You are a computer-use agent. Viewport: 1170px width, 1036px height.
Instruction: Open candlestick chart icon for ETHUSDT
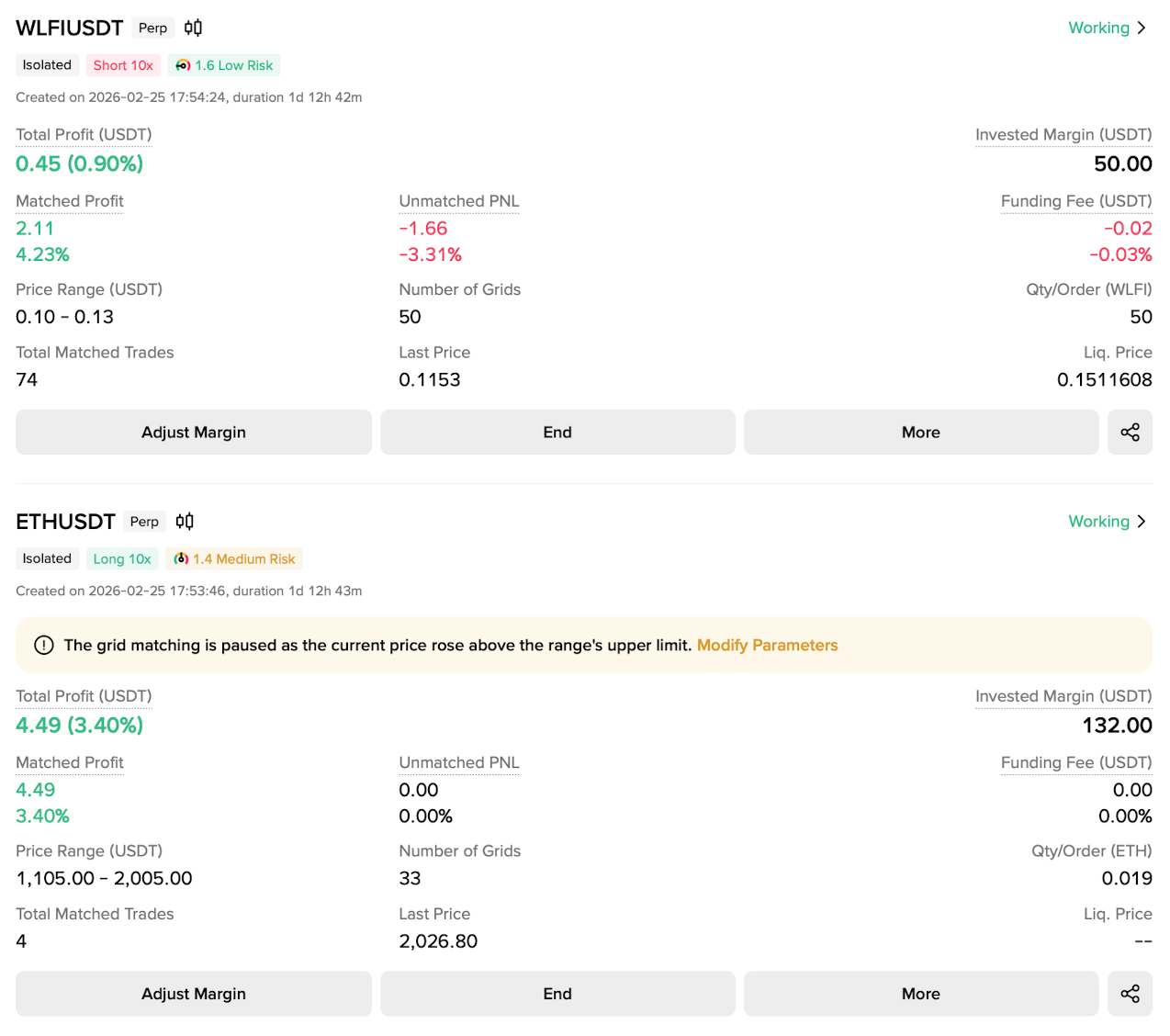point(185,522)
